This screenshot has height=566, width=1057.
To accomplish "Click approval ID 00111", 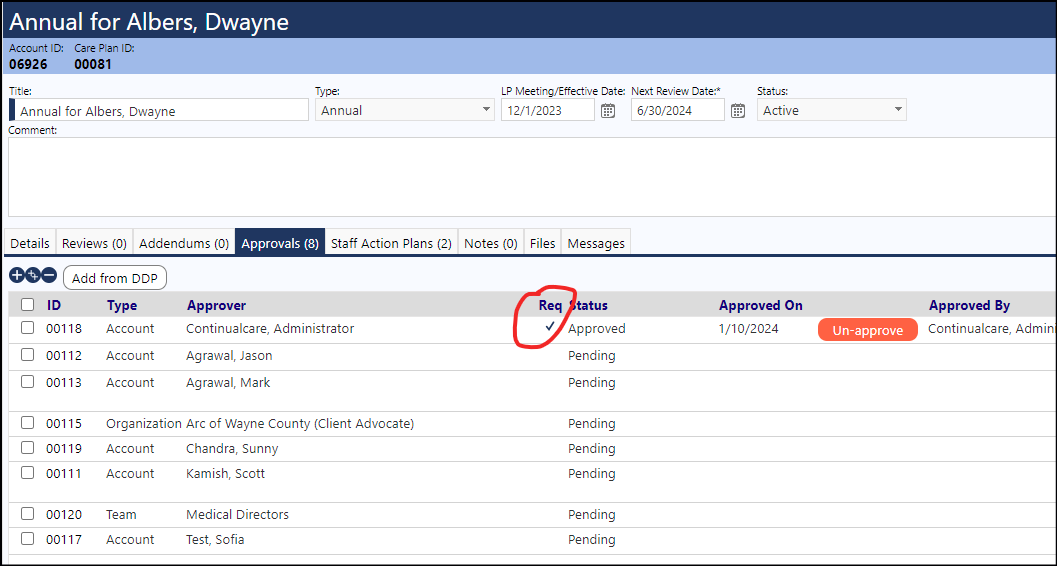I will pyautogui.click(x=63, y=474).
